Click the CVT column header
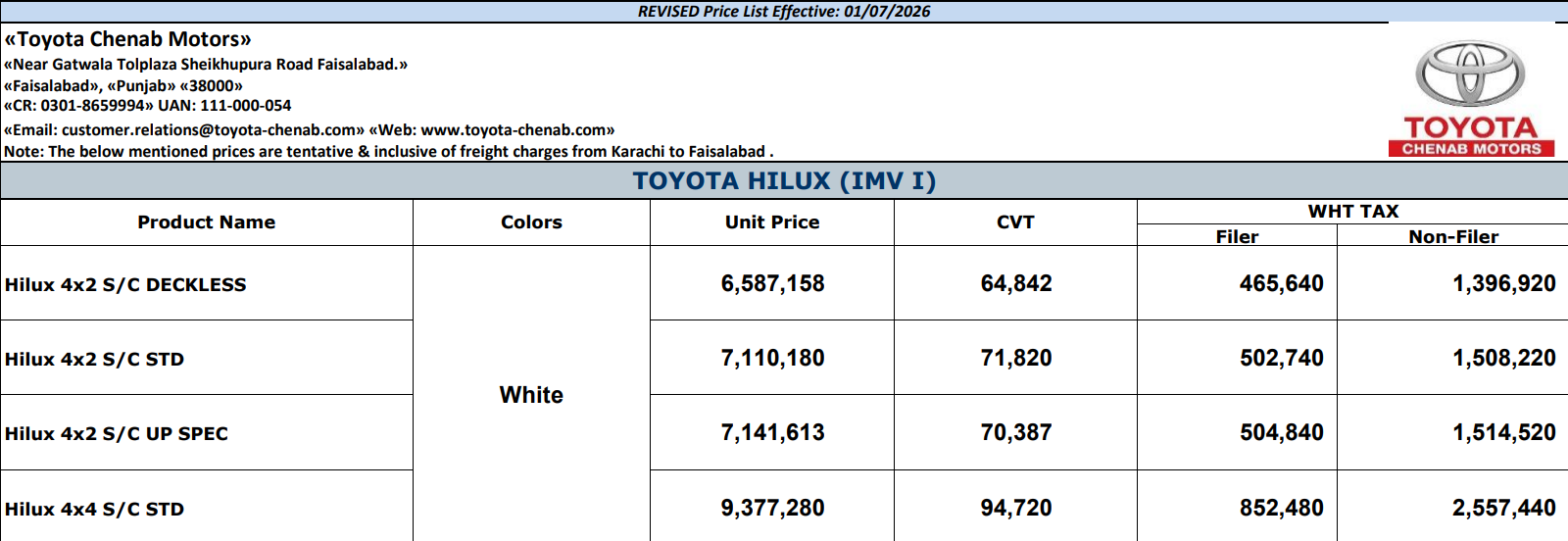Screen dimensions: 1568x541 point(1015,222)
